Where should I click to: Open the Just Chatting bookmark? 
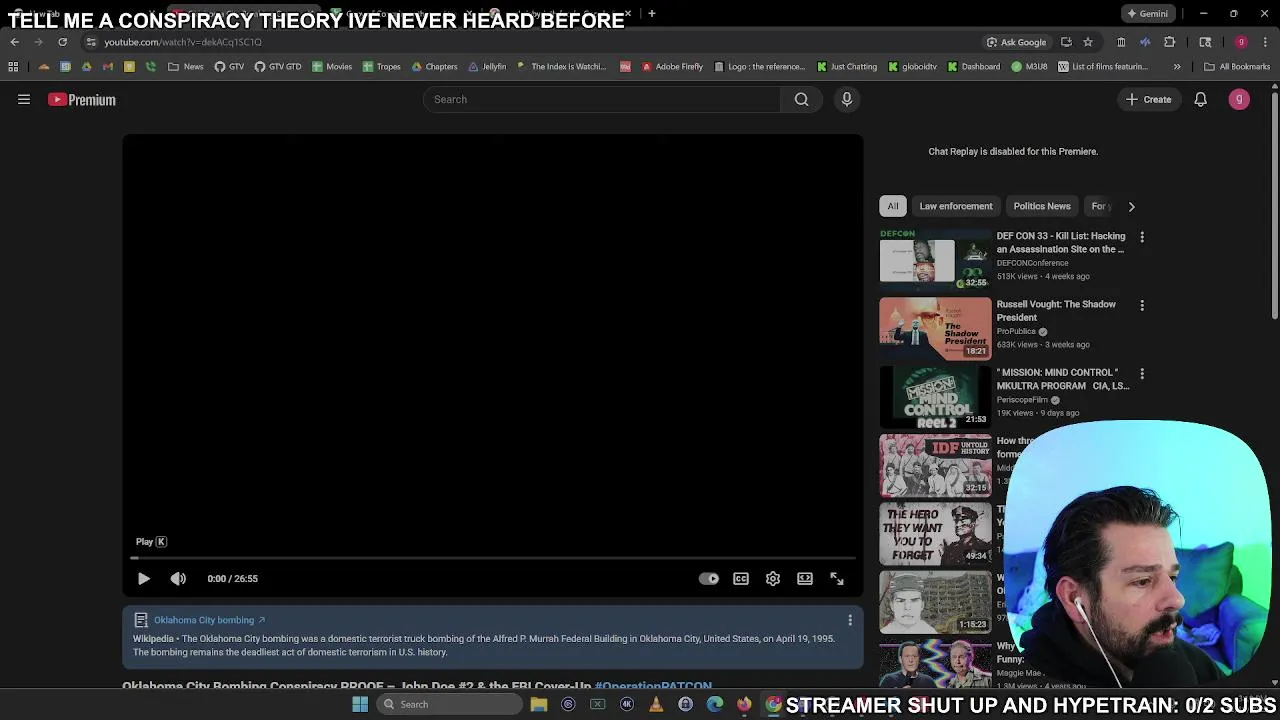point(847,67)
